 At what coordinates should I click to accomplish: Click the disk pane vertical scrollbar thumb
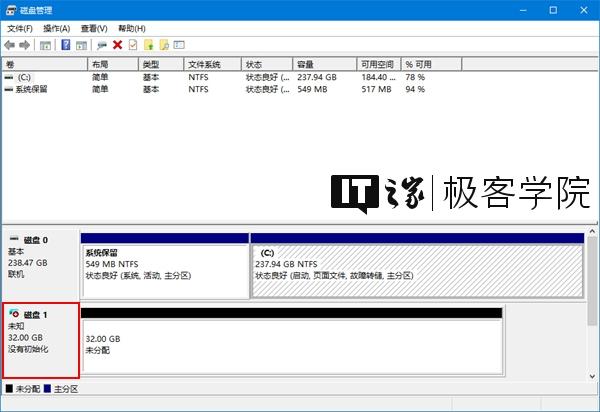[x=592, y=281]
